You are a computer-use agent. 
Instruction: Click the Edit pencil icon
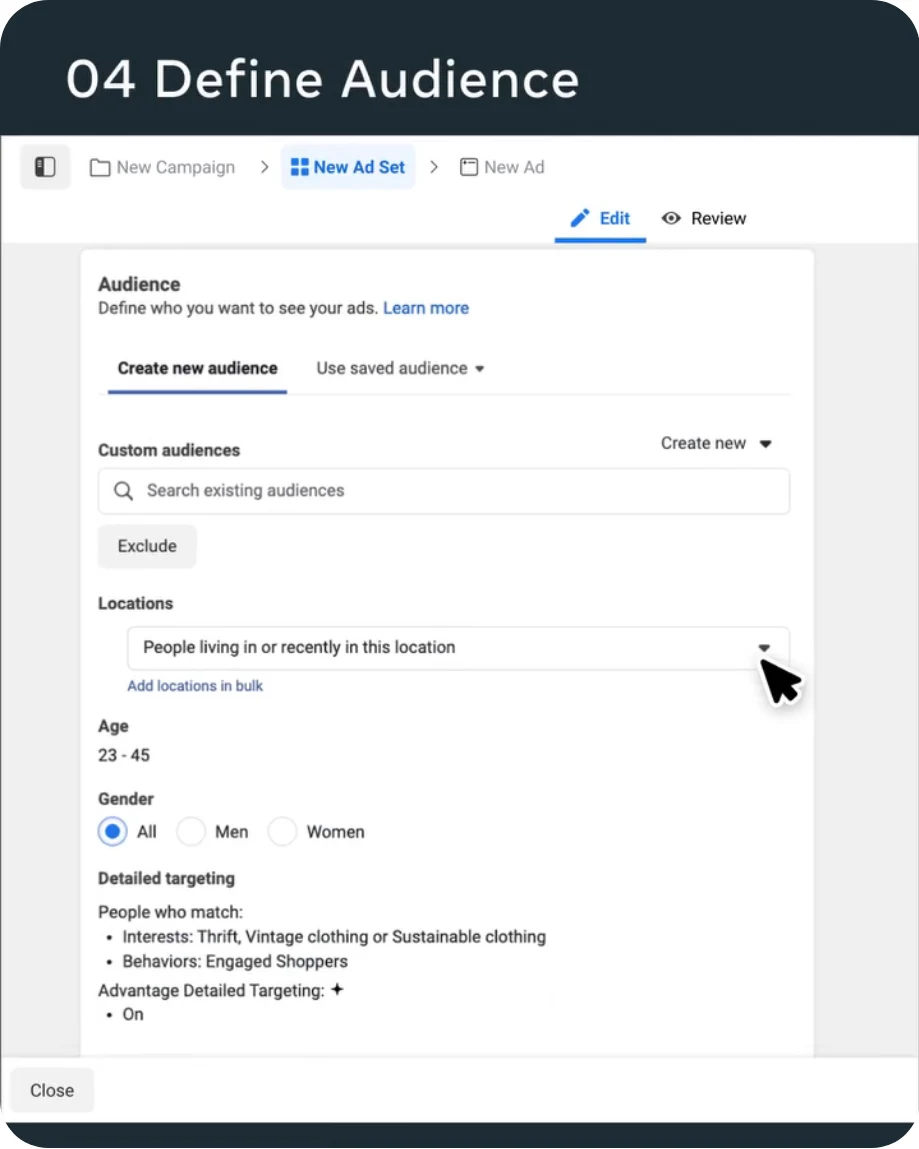click(x=580, y=218)
